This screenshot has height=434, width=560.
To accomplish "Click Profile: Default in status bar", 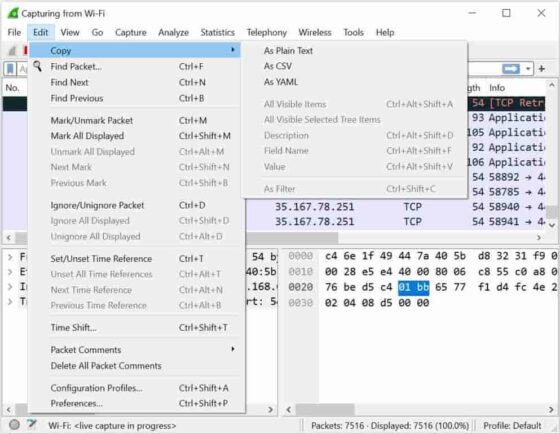I will pyautogui.click(x=512, y=426).
